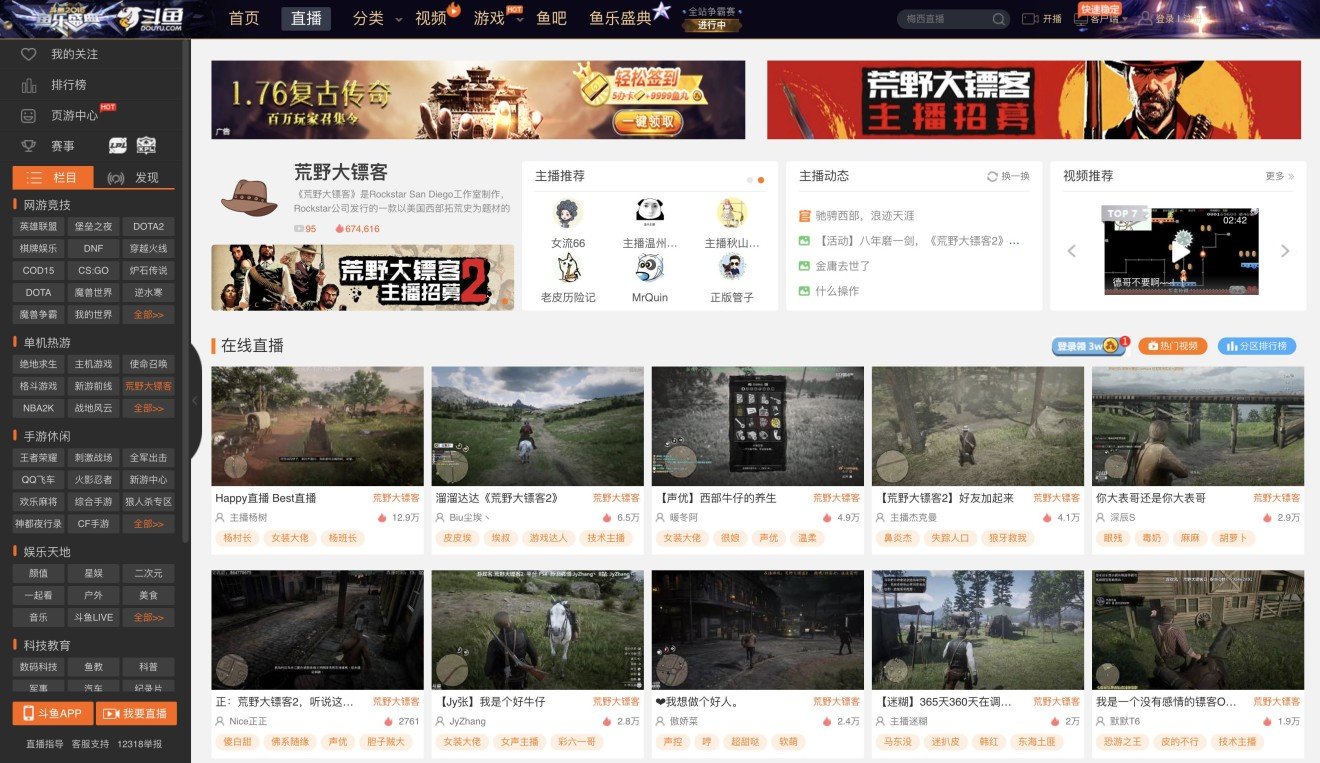Switch to the 发现 sidebar tab

tap(134, 177)
